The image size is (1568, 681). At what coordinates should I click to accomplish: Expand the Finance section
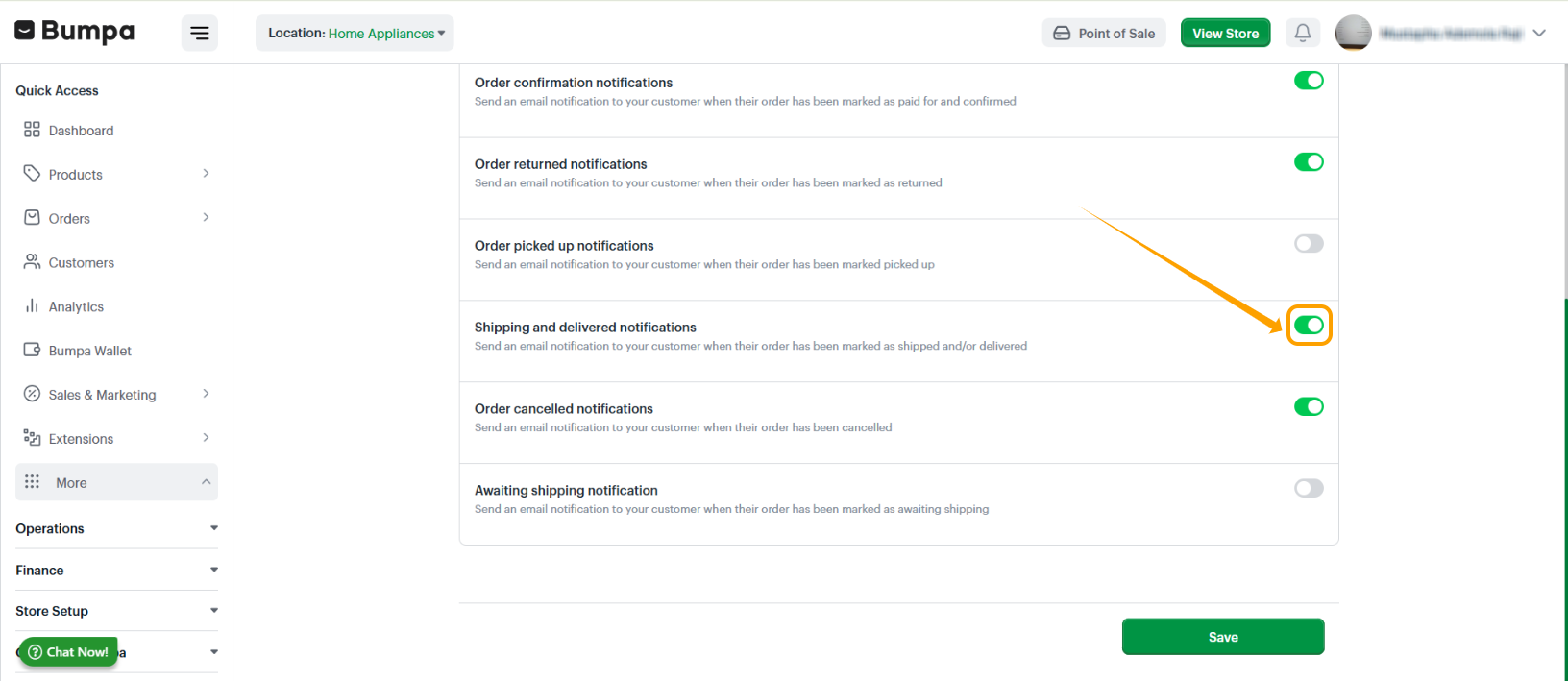tap(116, 570)
